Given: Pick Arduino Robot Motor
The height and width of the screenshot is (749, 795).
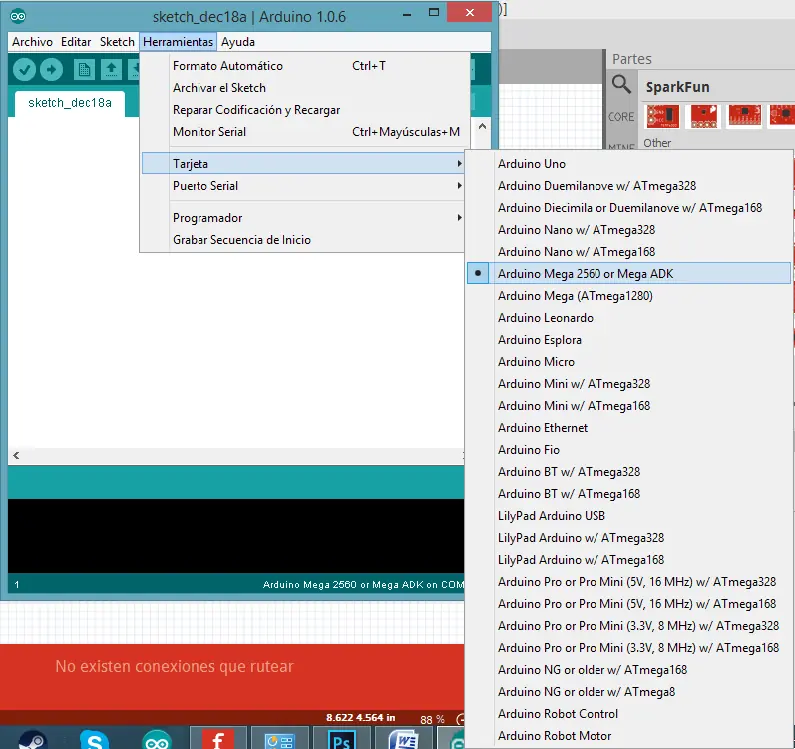Looking at the screenshot, I should point(629,736).
